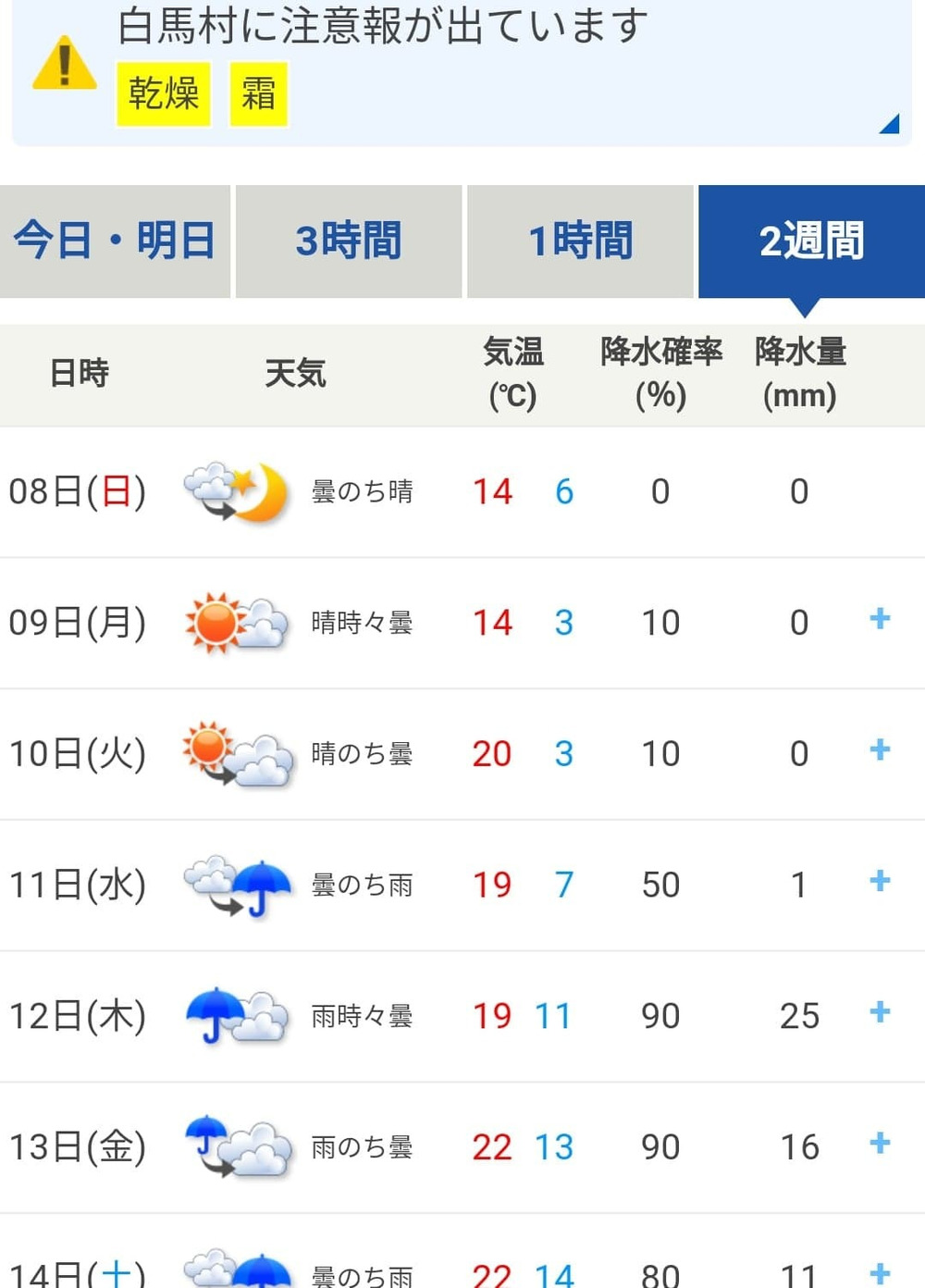This screenshot has width=925, height=1288.
Task: Click the cloudy-then-clear icon for 08日
Action: coord(236,491)
